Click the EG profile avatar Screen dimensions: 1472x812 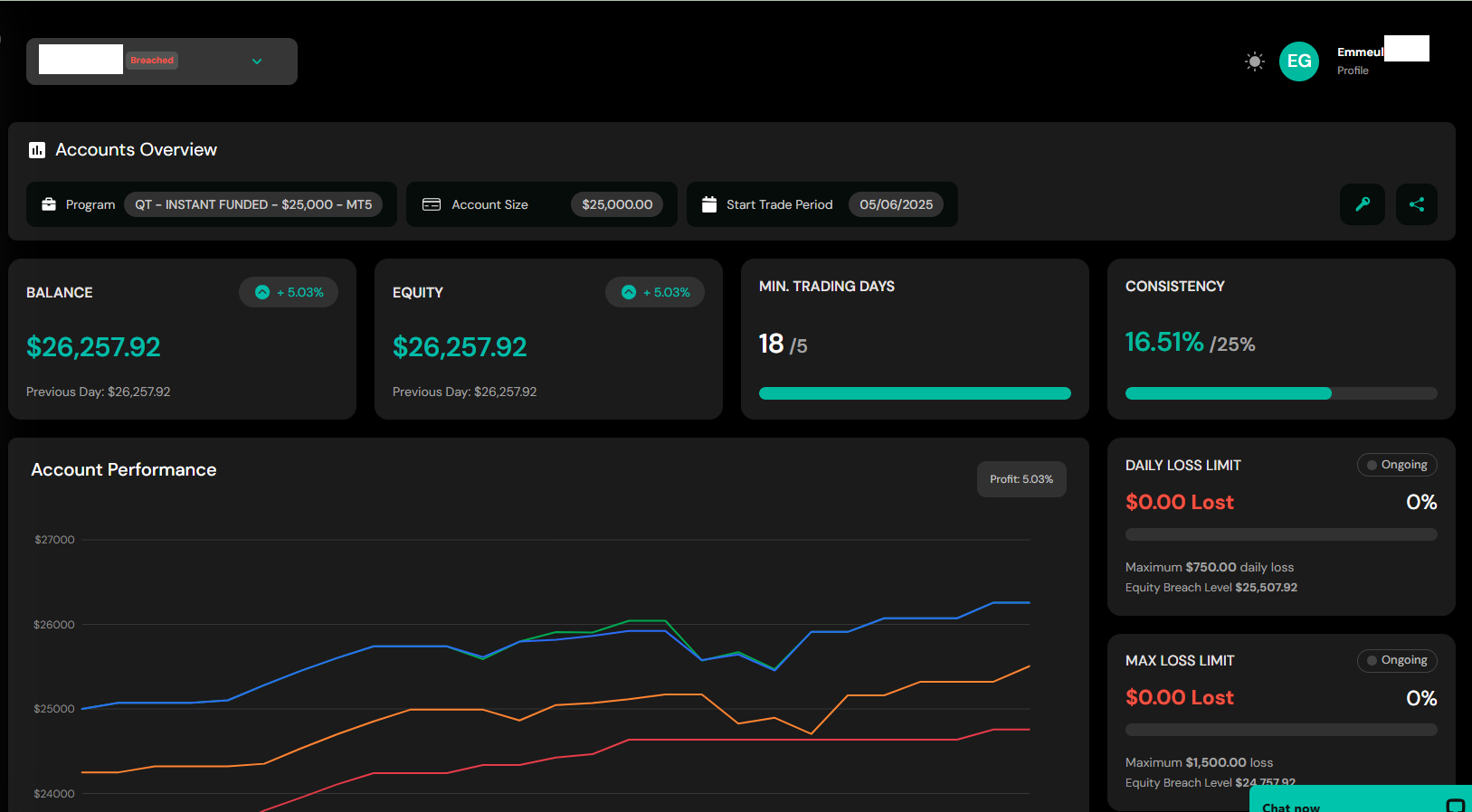tap(1298, 61)
